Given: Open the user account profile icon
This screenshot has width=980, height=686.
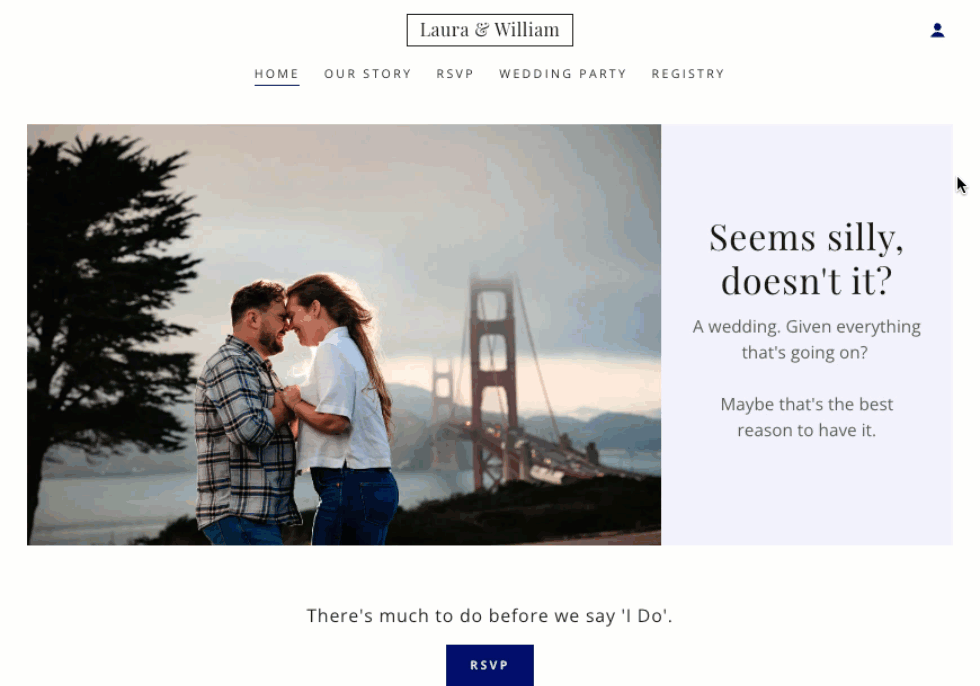Looking at the screenshot, I should pyautogui.click(x=937, y=30).
